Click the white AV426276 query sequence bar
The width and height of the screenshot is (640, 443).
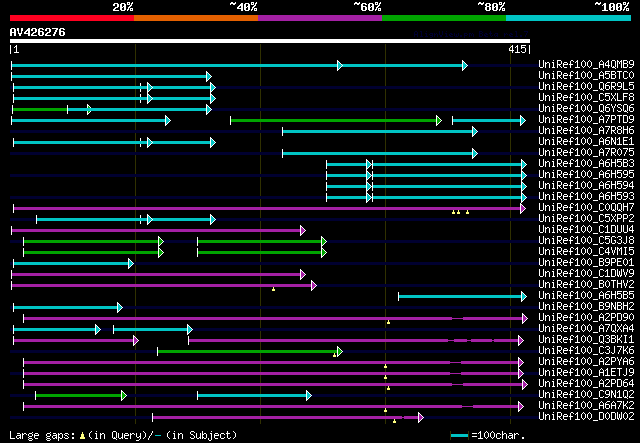[x=270, y=41]
